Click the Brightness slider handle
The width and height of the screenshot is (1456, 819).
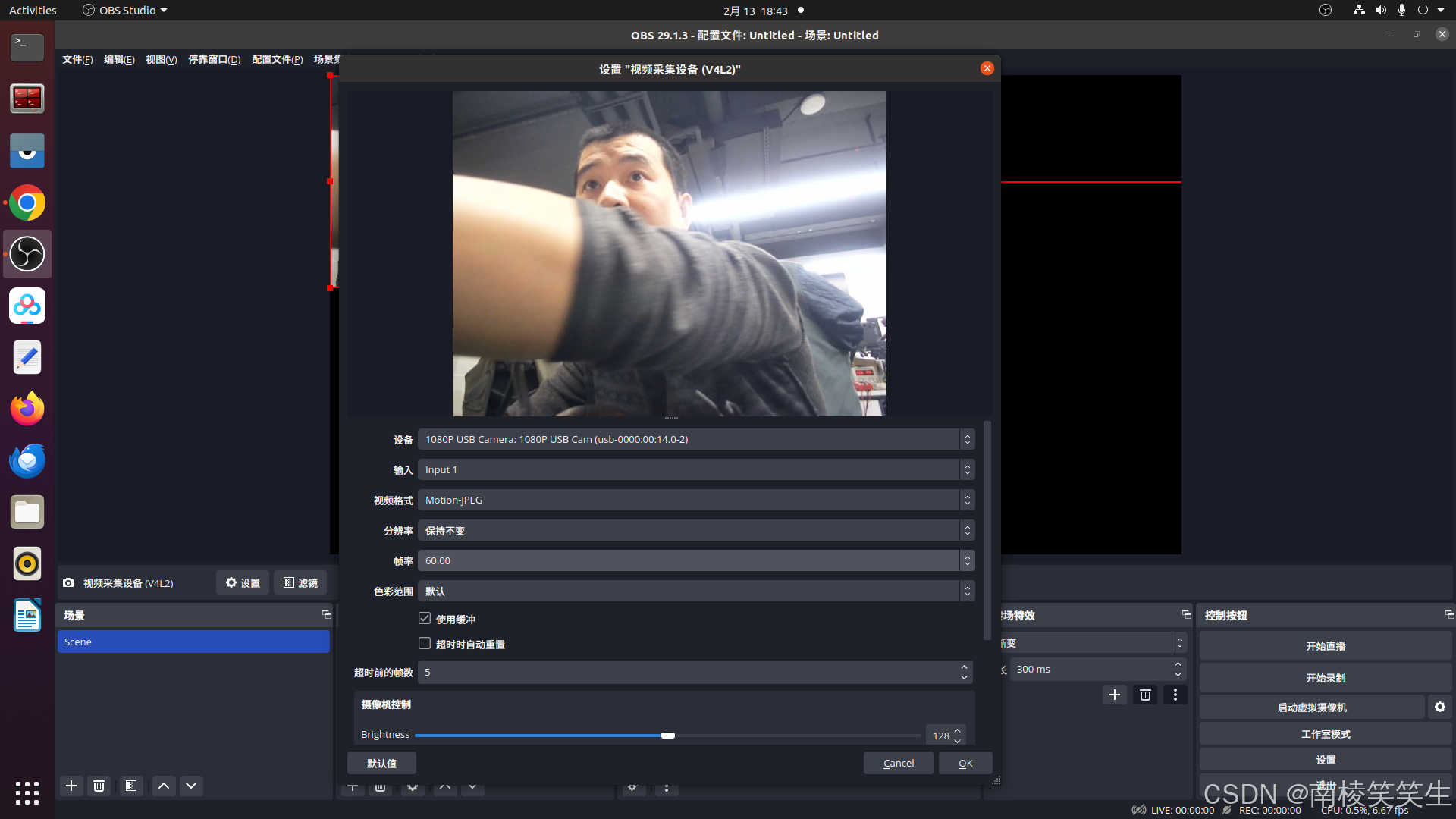pyautogui.click(x=667, y=735)
